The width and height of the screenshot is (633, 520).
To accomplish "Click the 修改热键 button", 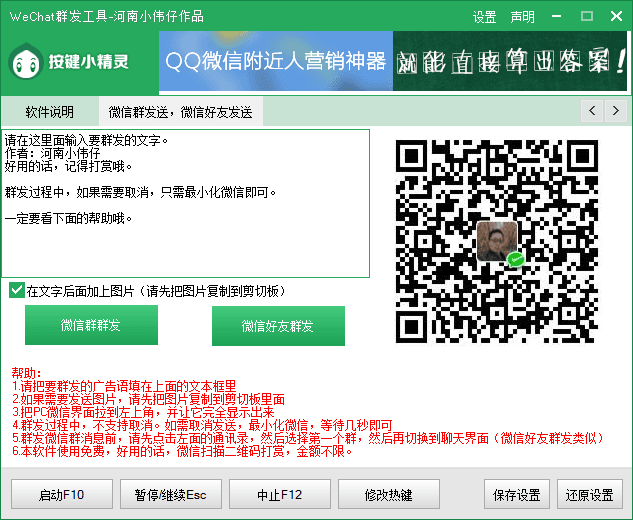I will (389, 494).
